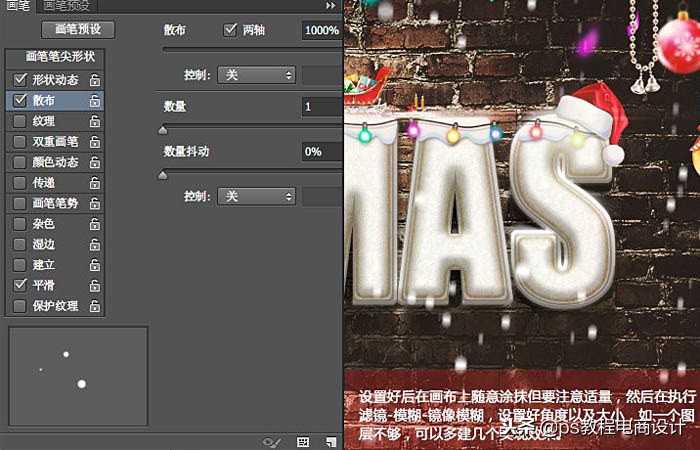
Task: Uncheck the 散布 checkbox in the list
Action: pos(20,100)
